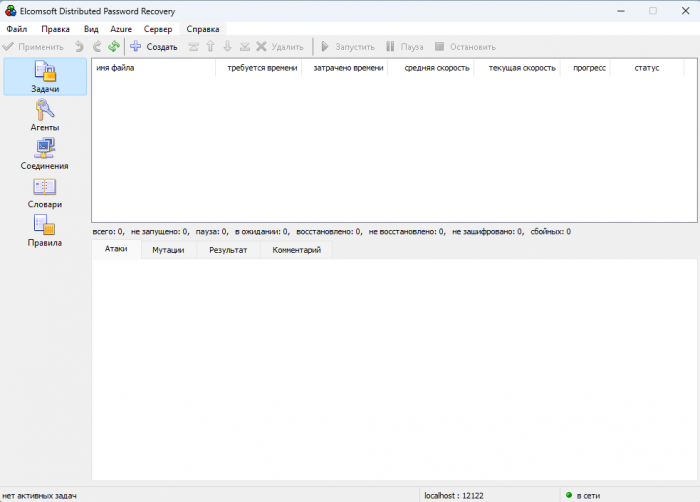The width and height of the screenshot is (700, 502).
Task: Click the прогресс column header
Action: pyautogui.click(x=589, y=68)
